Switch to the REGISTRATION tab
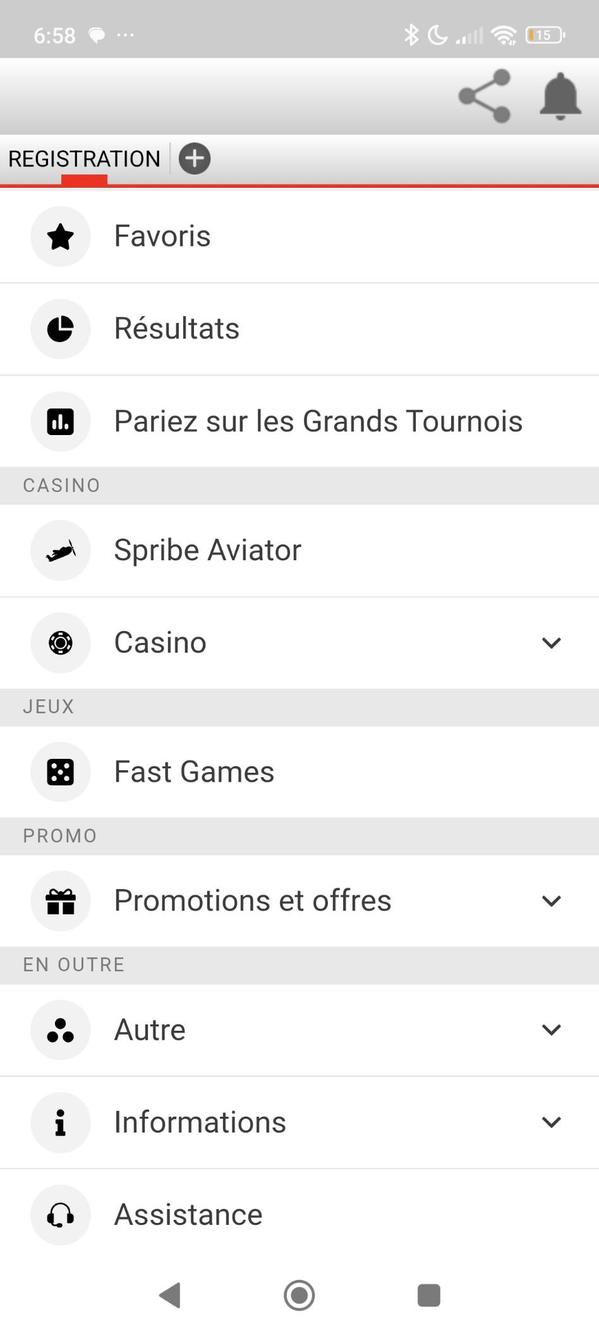599x1333 pixels. tap(84, 158)
